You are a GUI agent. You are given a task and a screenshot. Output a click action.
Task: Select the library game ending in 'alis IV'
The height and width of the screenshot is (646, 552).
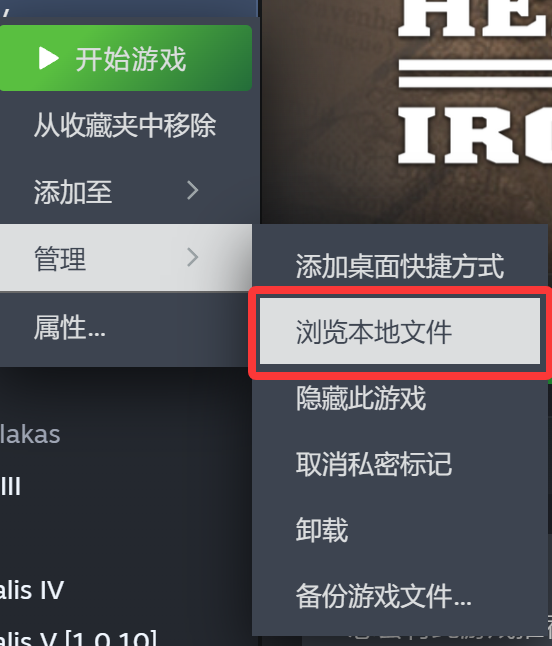point(32,590)
